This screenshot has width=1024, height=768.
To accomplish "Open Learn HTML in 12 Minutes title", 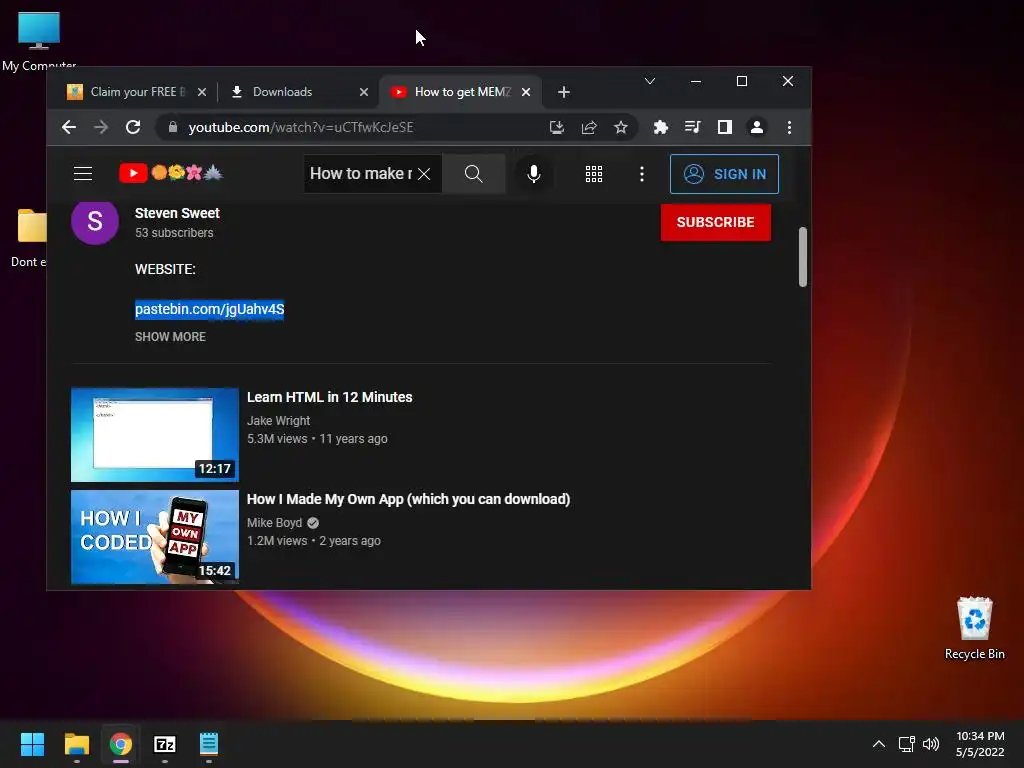I will (330, 397).
